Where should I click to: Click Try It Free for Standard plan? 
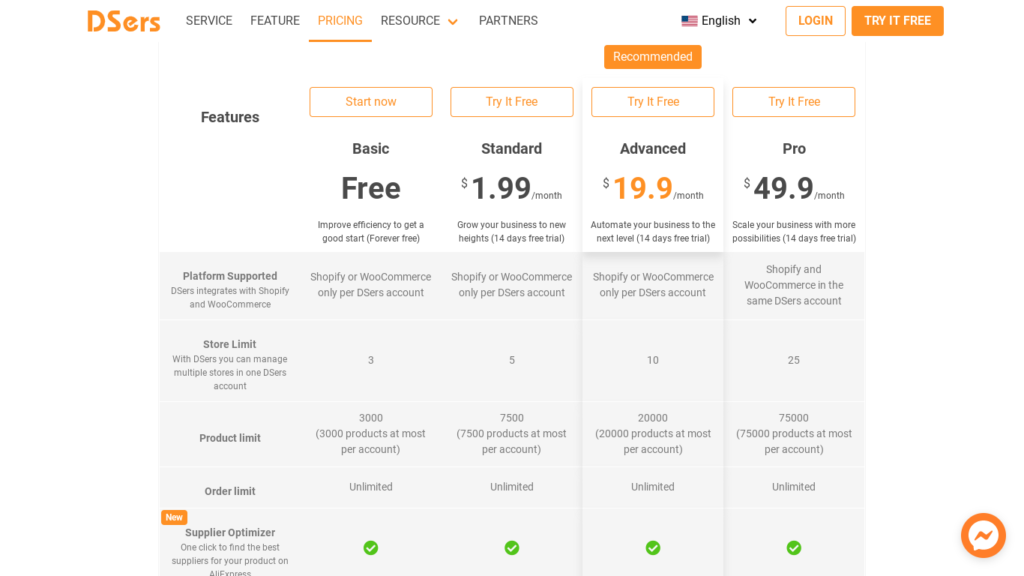coord(511,102)
